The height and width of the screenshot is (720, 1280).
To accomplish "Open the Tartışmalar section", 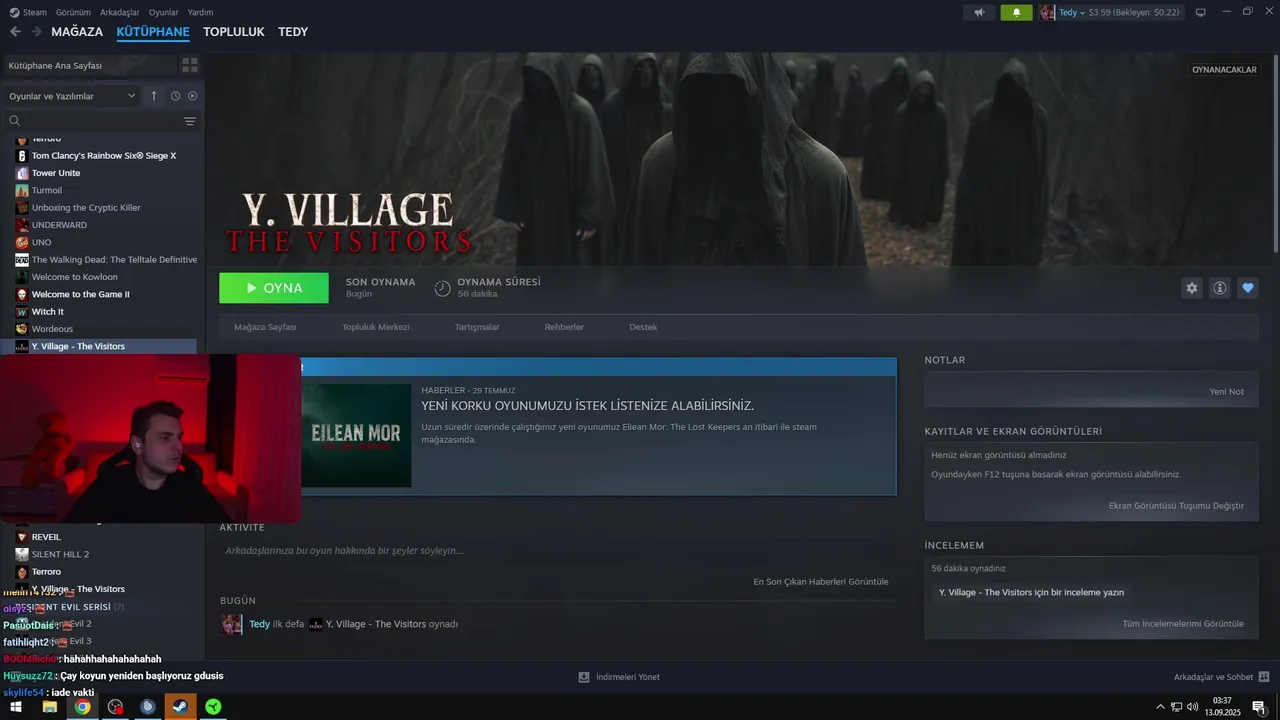I will [x=477, y=327].
